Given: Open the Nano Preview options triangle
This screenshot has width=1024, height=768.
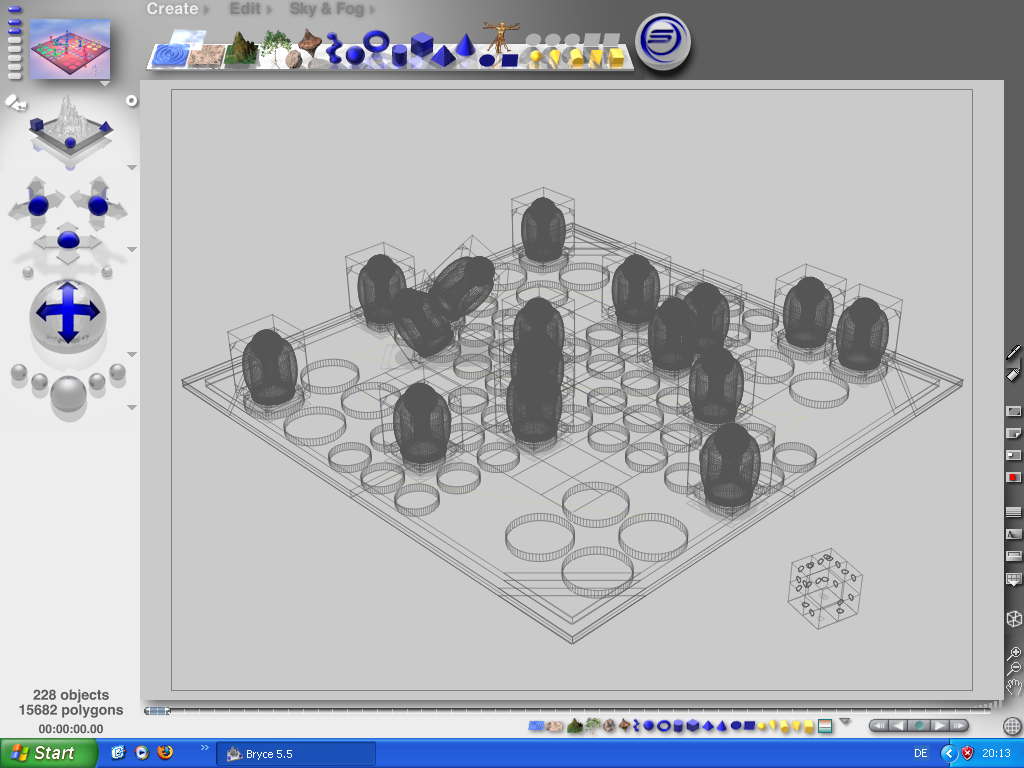Looking at the screenshot, I should pyautogui.click(x=104, y=84).
